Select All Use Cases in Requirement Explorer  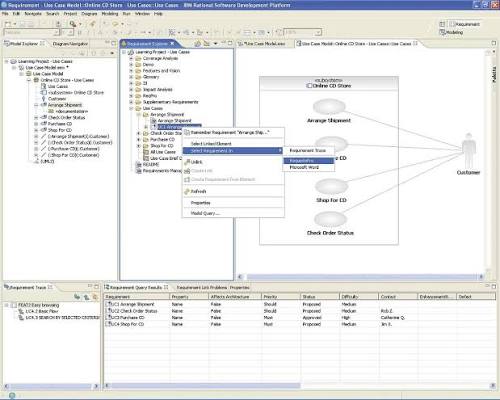[163, 152]
